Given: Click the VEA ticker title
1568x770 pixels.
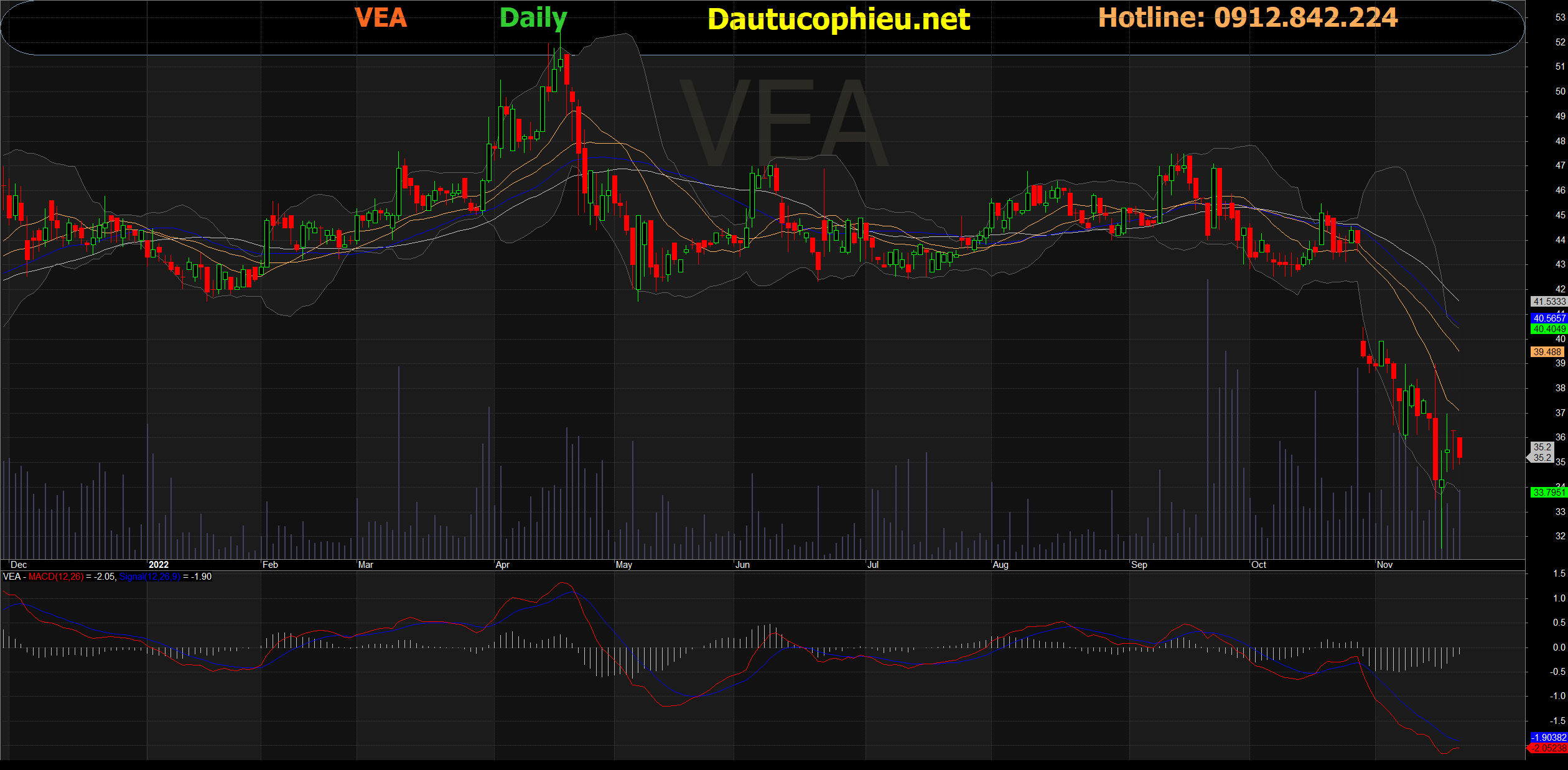Looking at the screenshot, I should (380, 17).
